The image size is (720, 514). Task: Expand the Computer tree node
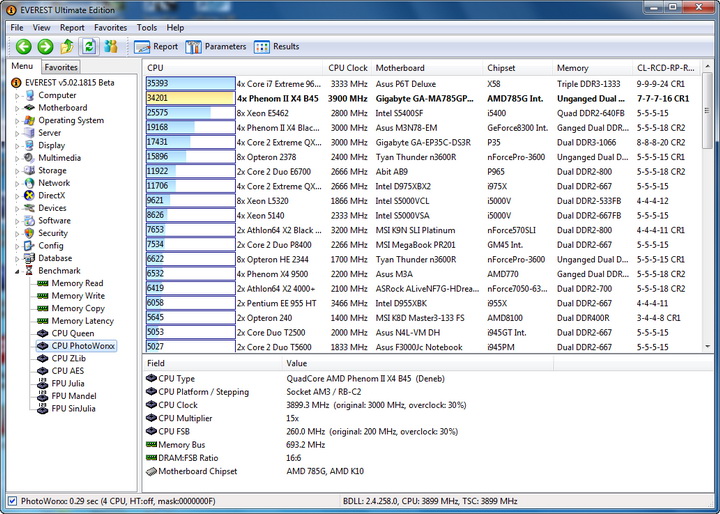click(x=17, y=96)
